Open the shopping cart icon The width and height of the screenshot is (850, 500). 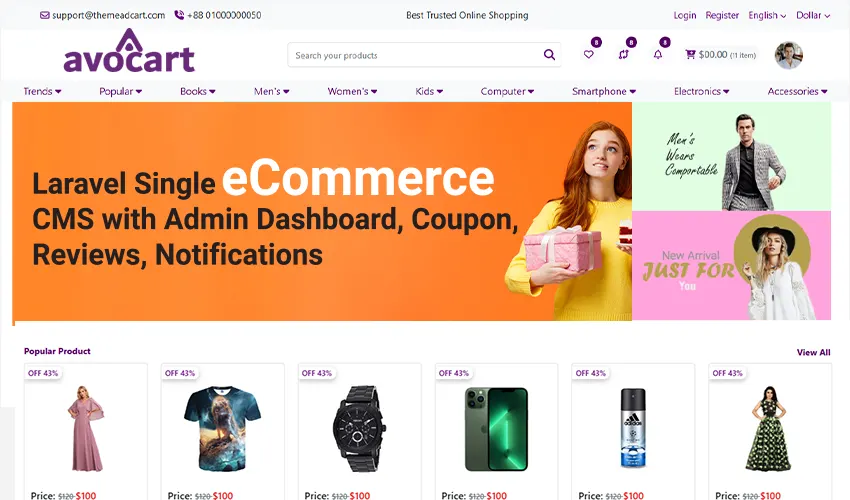coord(690,54)
